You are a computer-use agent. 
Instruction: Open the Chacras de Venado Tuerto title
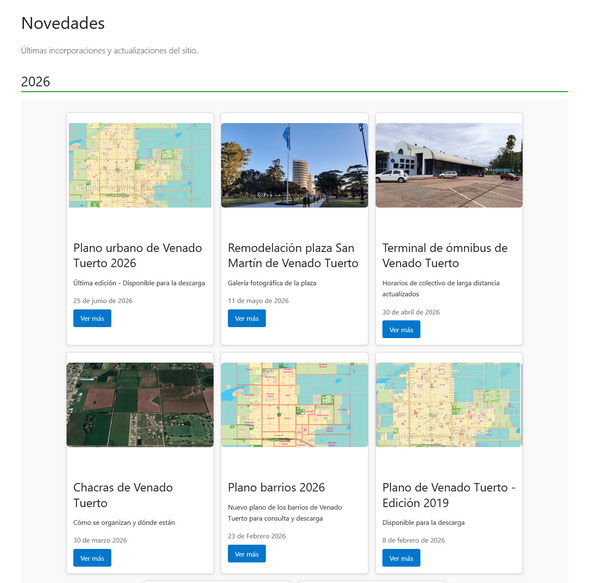[123, 495]
